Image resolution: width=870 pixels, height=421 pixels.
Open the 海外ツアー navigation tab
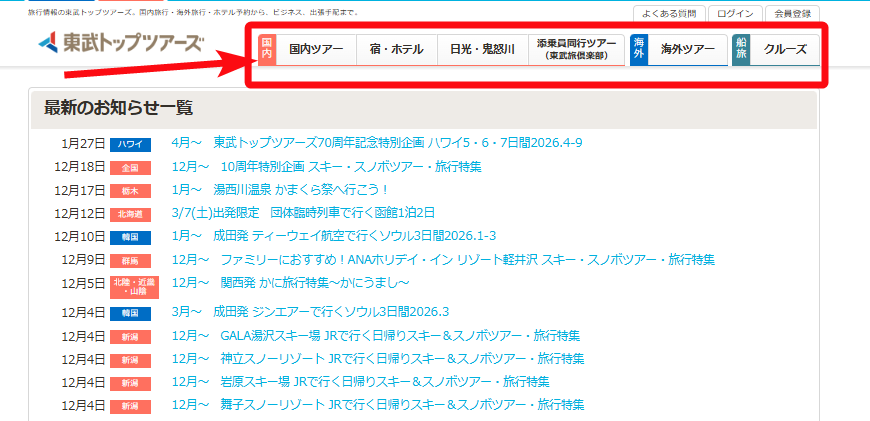coord(687,49)
